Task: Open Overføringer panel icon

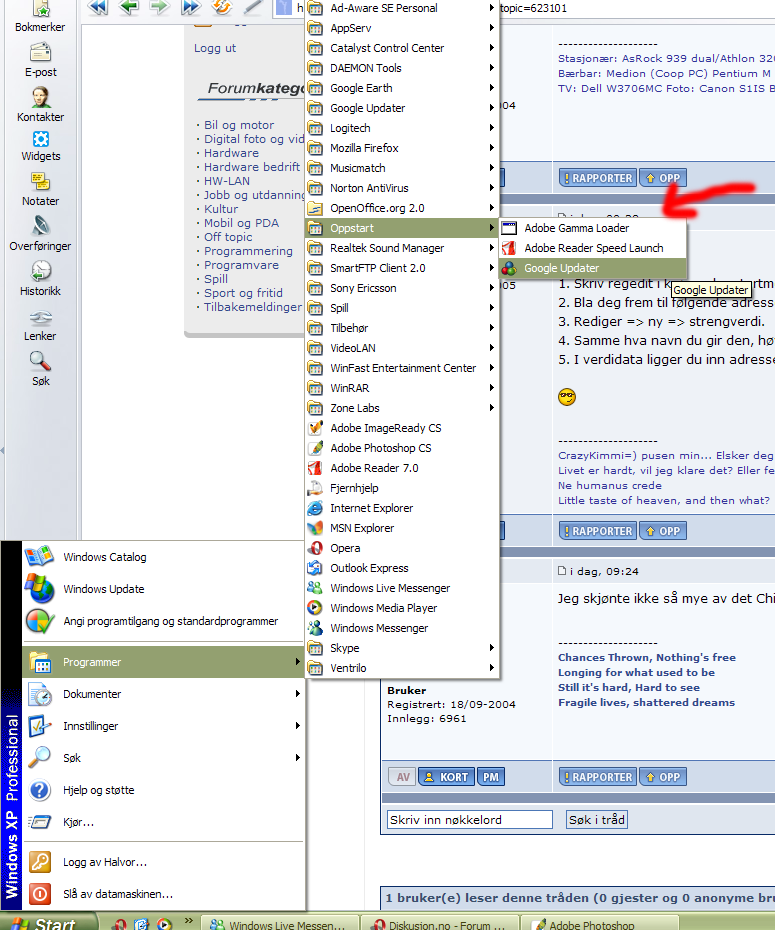Action: (40, 227)
